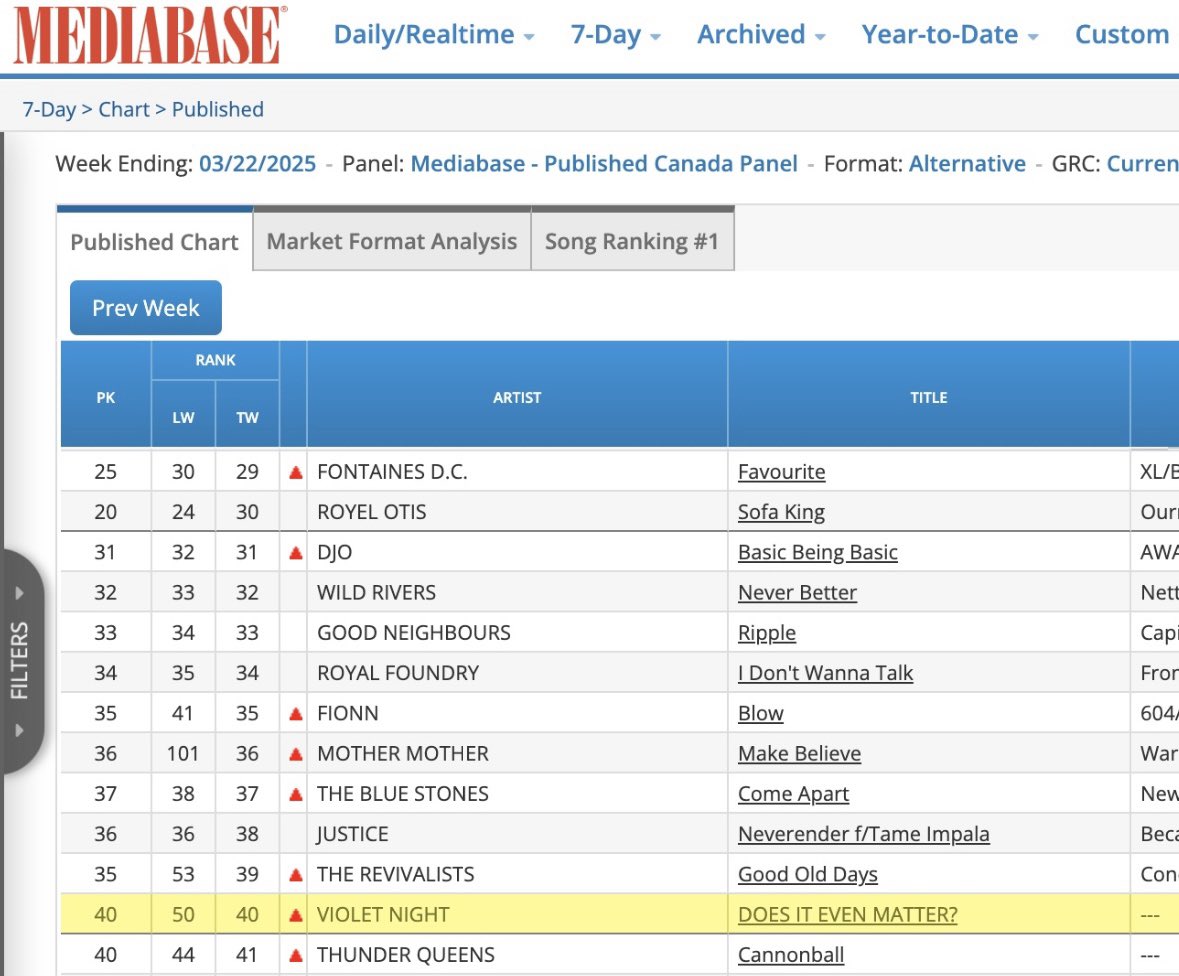Click the Prev Week button

tap(146, 308)
